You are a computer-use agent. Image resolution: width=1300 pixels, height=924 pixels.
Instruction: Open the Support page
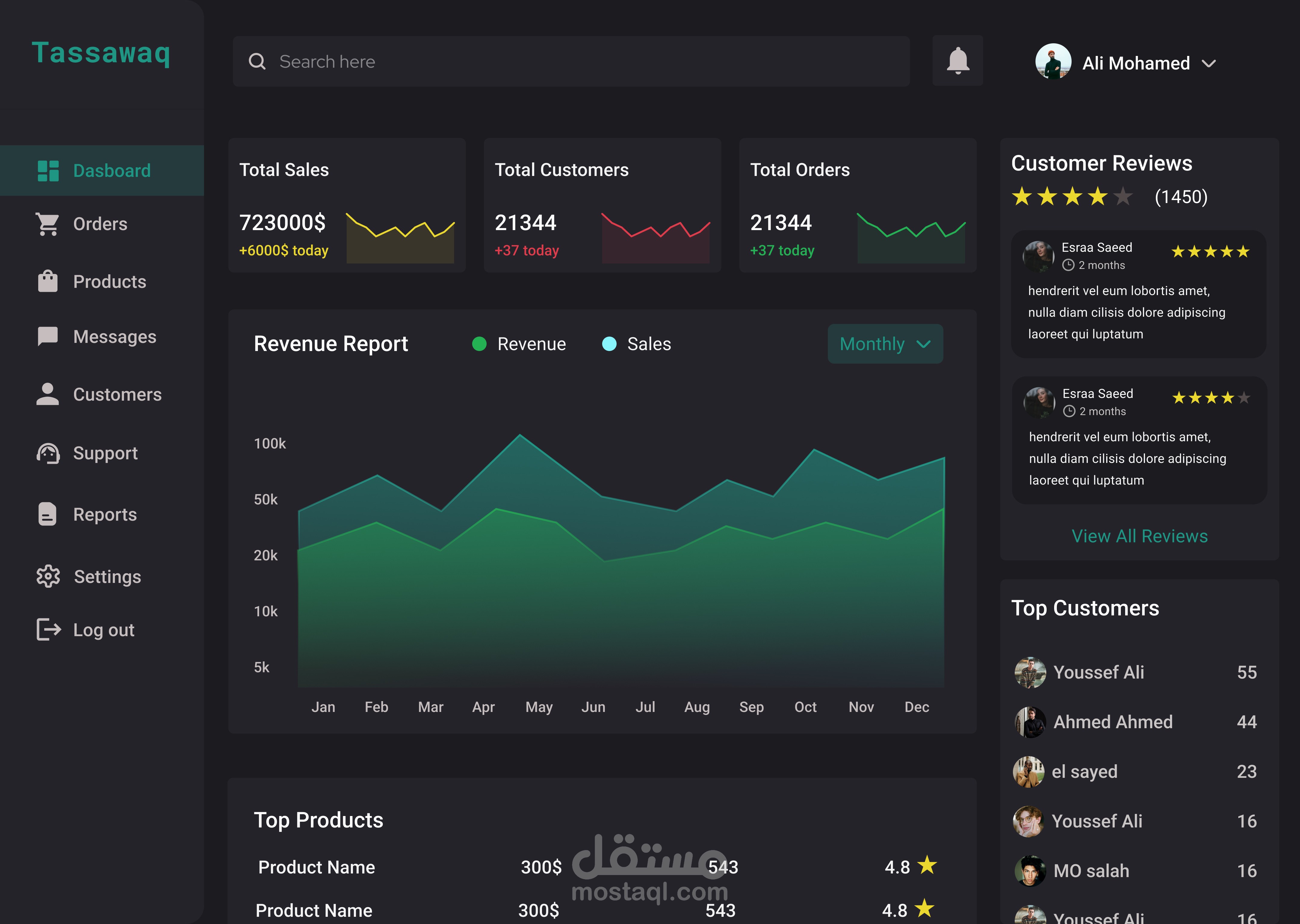pos(105,454)
